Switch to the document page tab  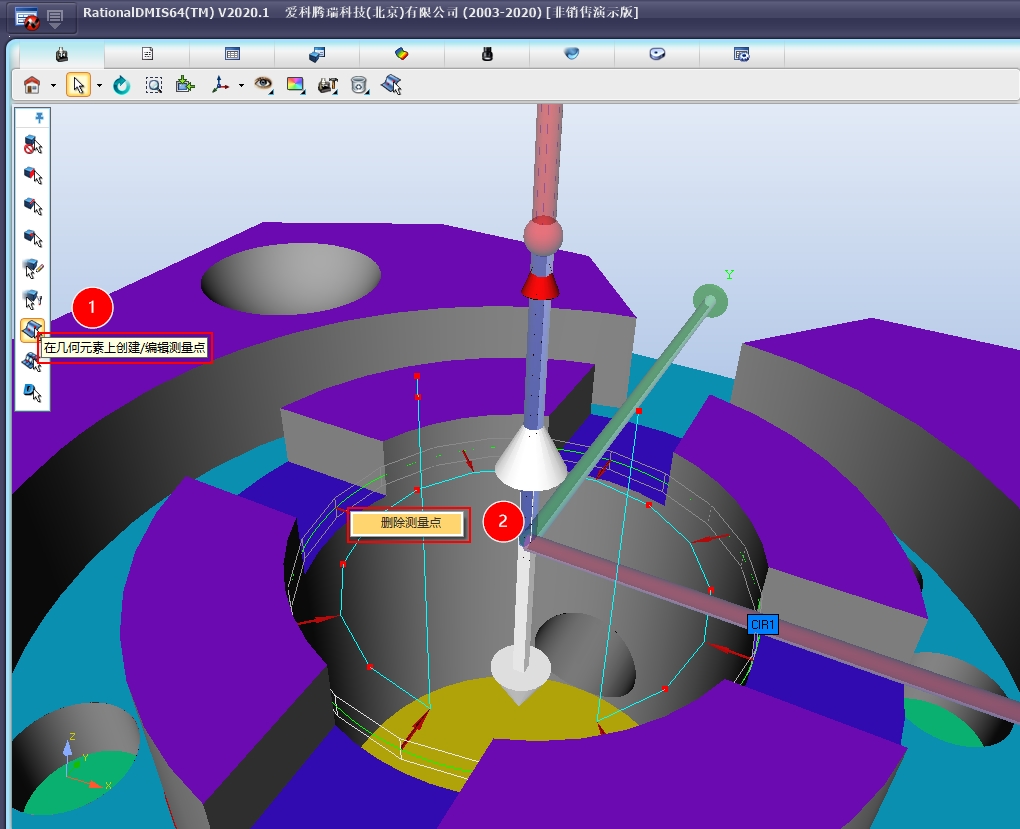click(148, 54)
